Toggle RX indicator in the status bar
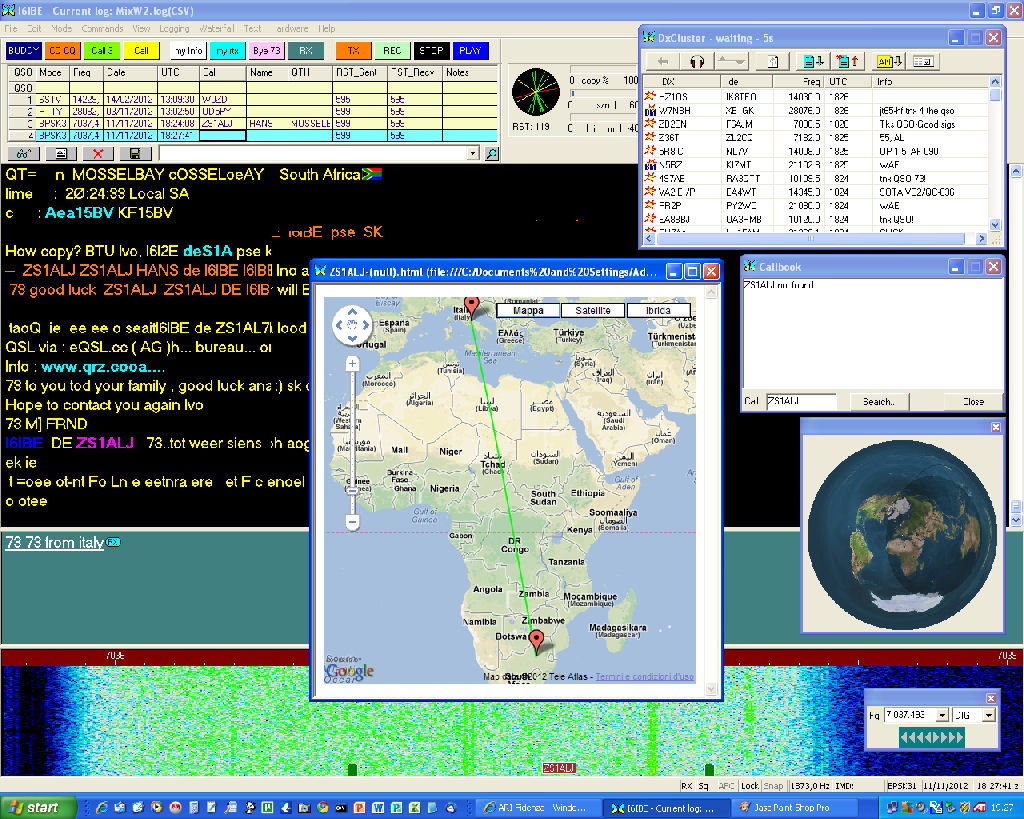 point(686,786)
